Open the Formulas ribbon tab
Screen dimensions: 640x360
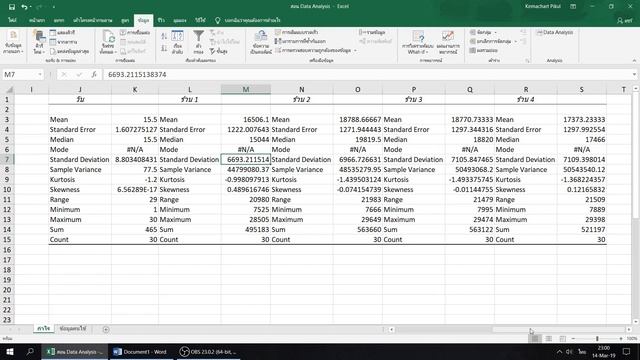125,20
